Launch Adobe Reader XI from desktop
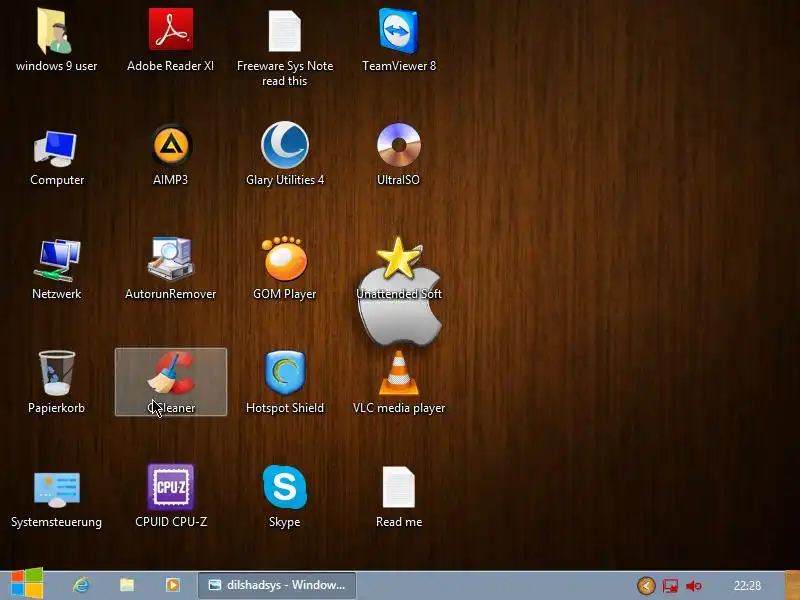Image resolution: width=800 pixels, height=600 pixels. click(171, 30)
